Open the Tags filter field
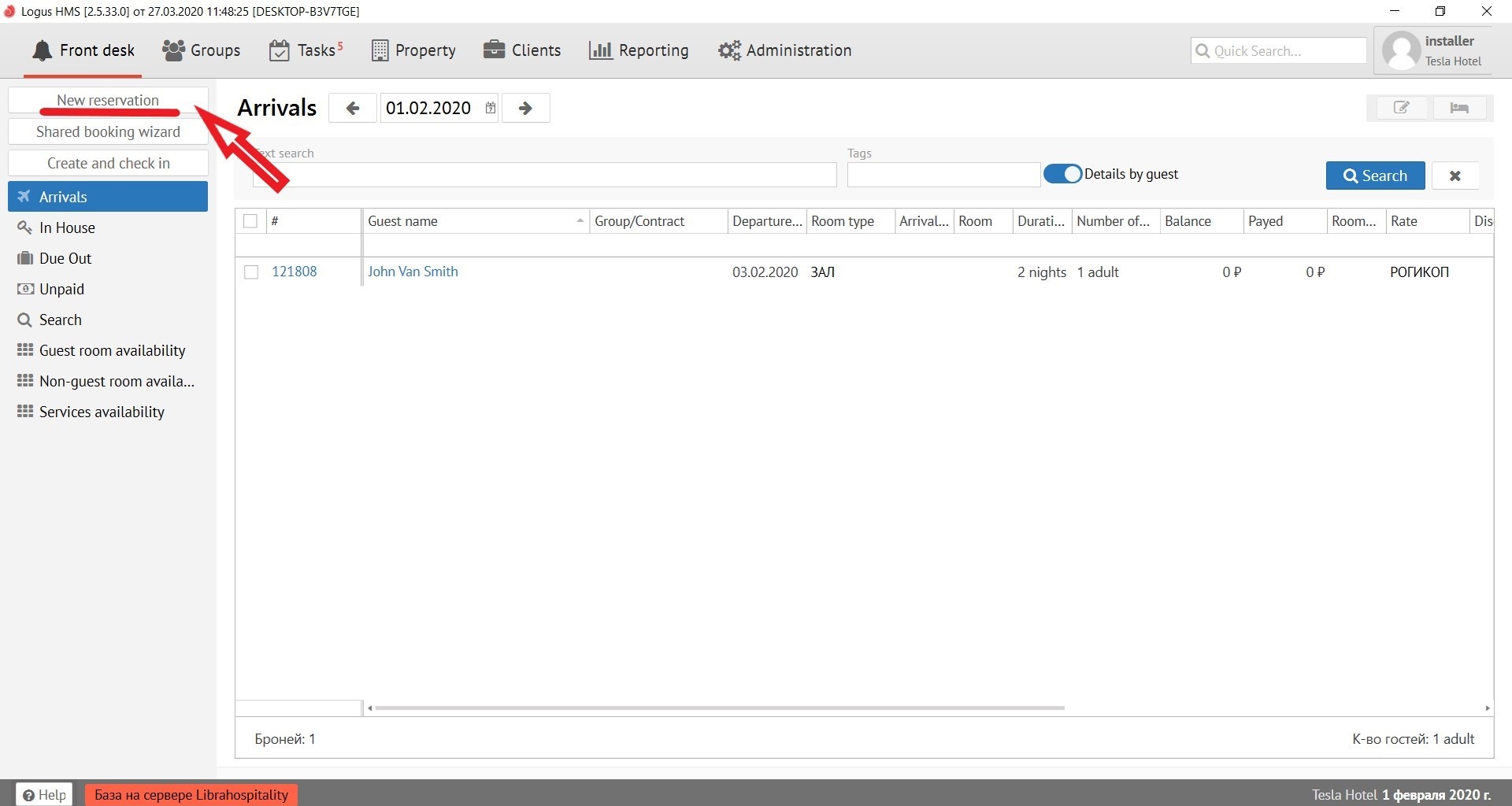The image size is (1512, 806). point(943,175)
